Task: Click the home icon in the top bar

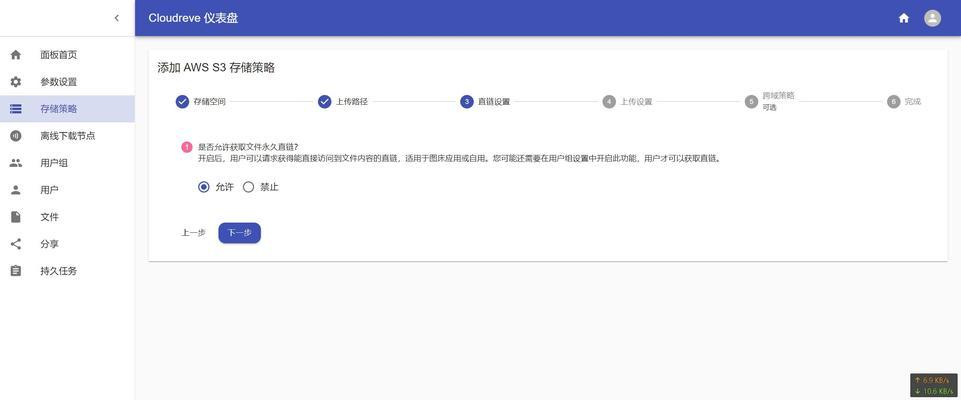Action: pos(903,18)
